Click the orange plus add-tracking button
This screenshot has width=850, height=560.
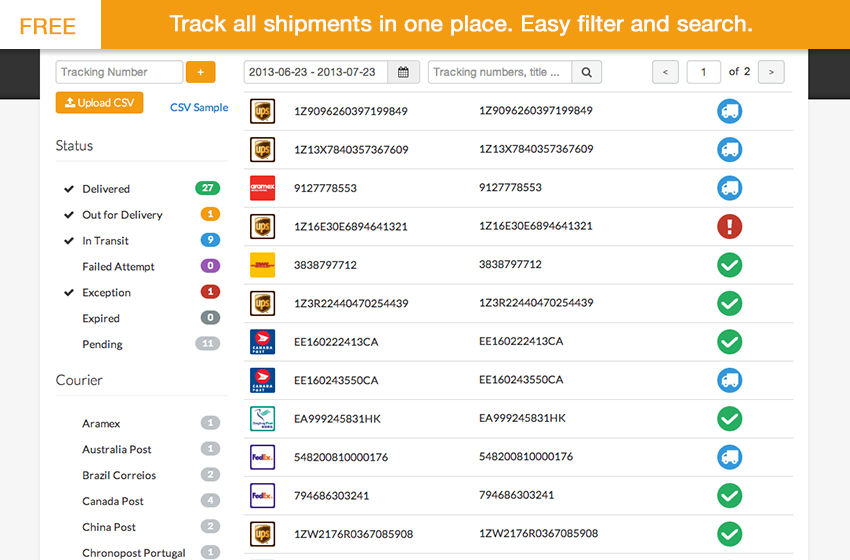click(x=200, y=72)
